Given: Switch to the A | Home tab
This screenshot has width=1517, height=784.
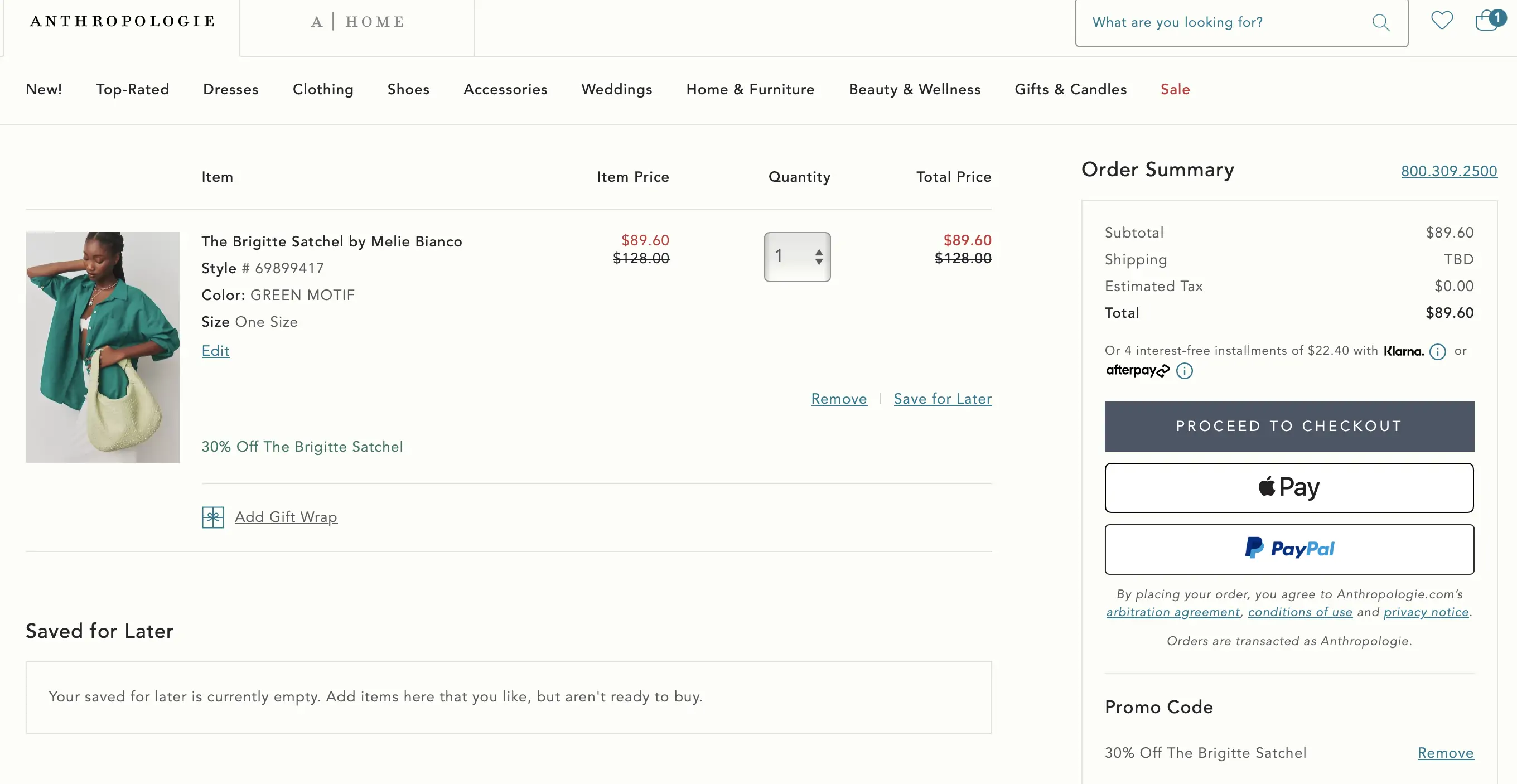Looking at the screenshot, I should click(357, 22).
